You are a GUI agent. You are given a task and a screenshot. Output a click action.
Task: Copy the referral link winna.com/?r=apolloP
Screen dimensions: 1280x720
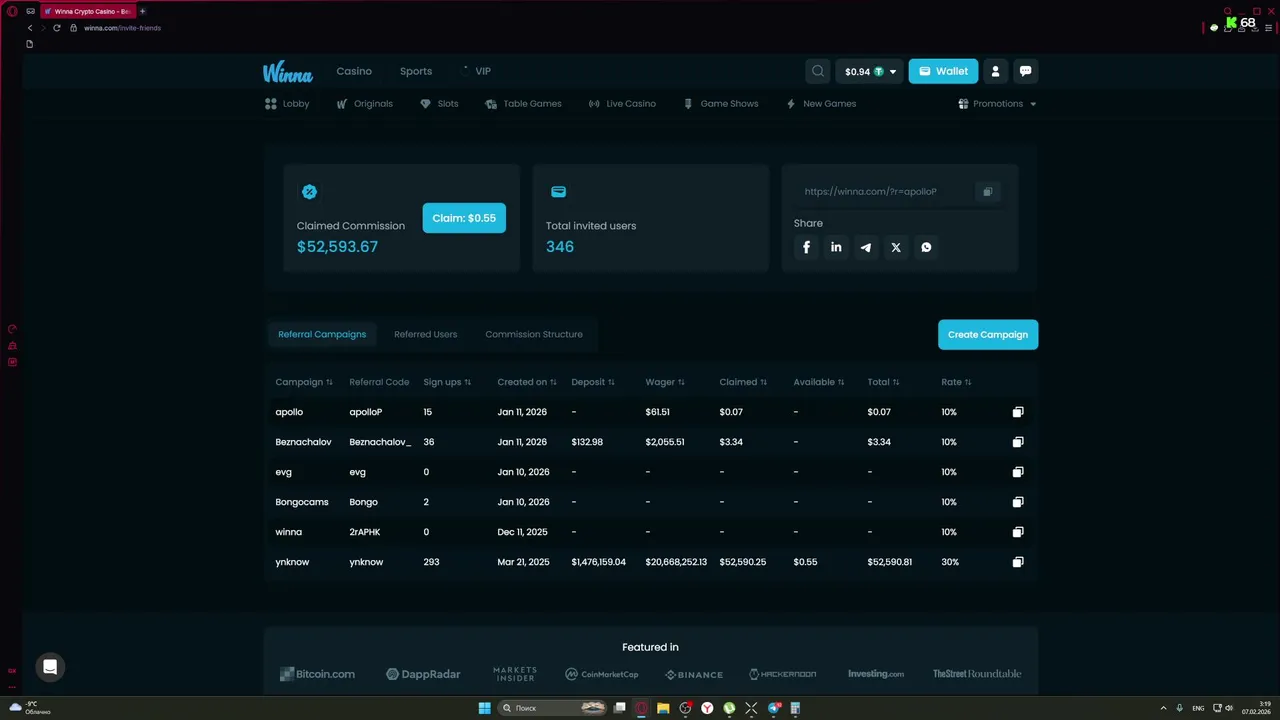[x=987, y=192]
